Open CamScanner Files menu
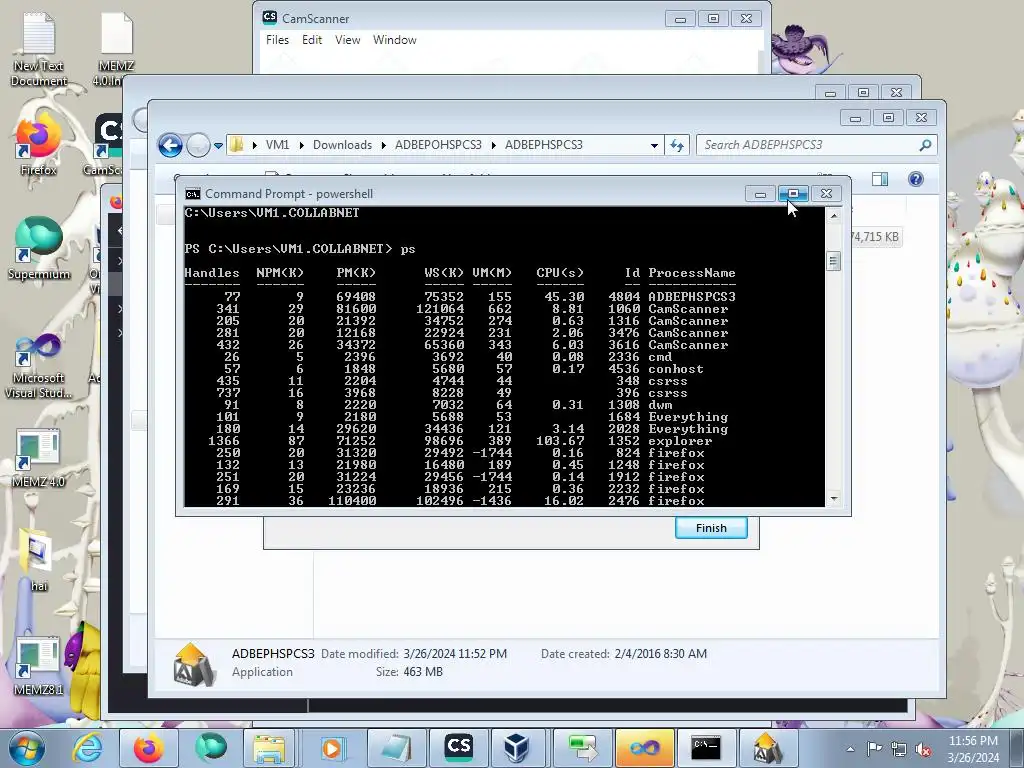The image size is (1024, 768). (x=277, y=40)
